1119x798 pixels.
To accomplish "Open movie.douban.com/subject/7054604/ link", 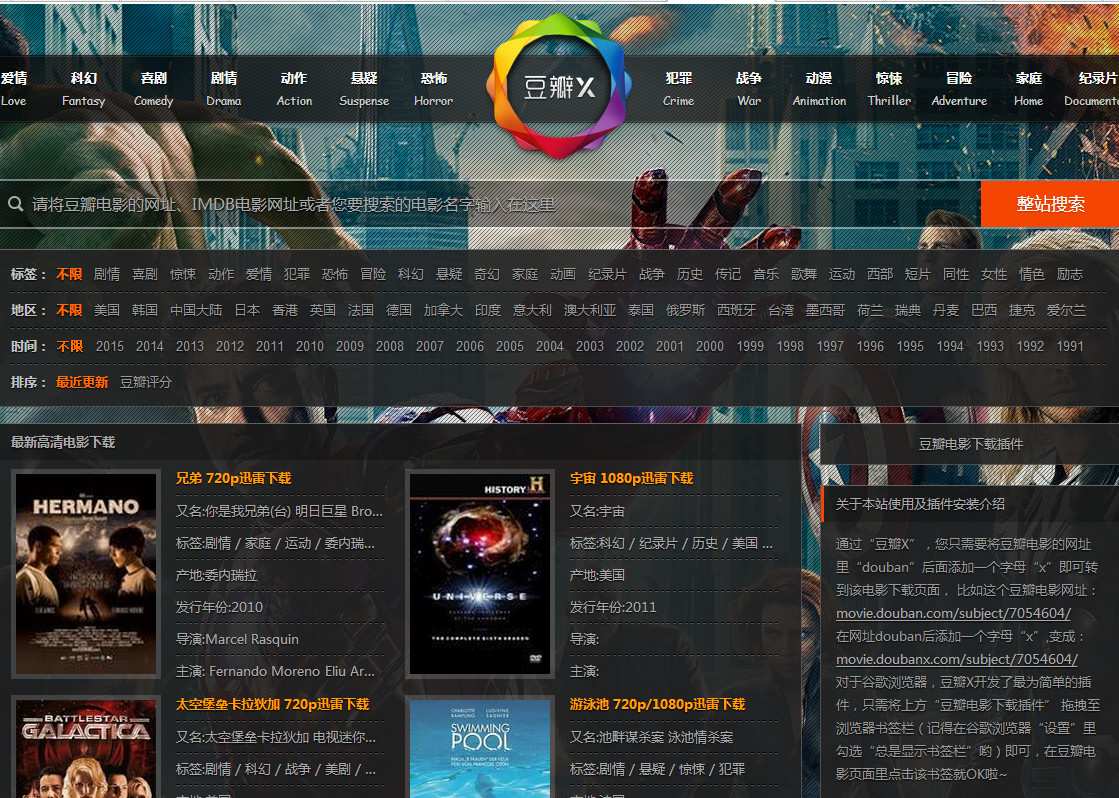I will (x=953, y=613).
